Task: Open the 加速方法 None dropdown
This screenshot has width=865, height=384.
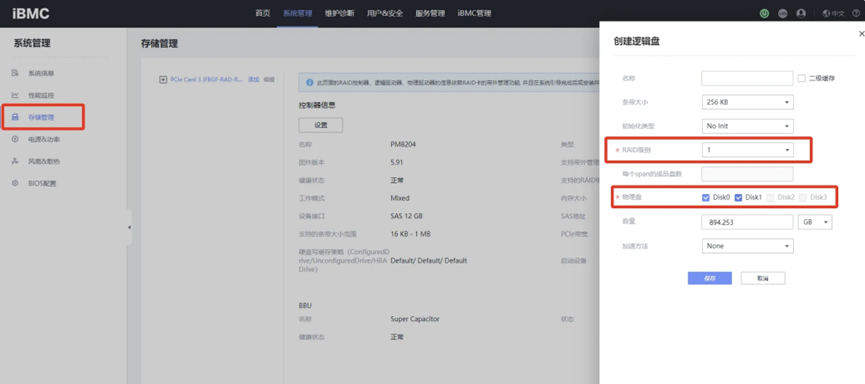Action: [x=747, y=246]
